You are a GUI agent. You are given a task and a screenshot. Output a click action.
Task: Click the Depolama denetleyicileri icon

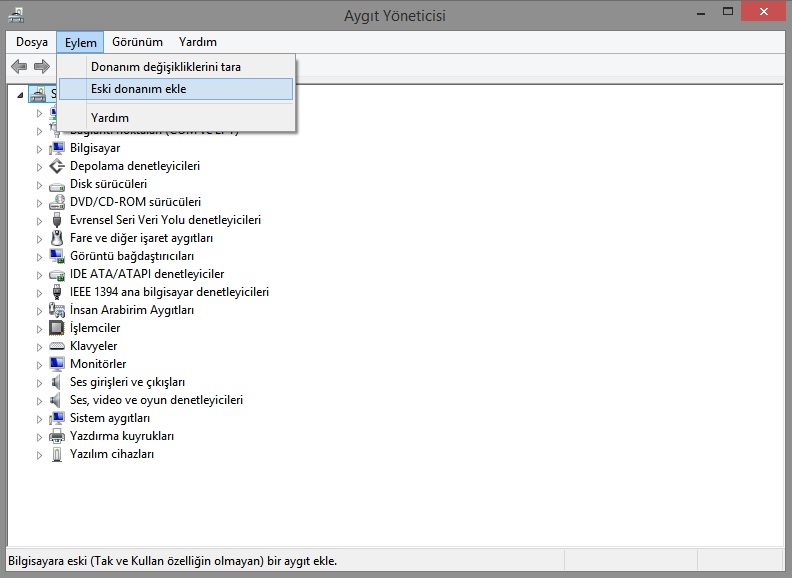pyautogui.click(x=57, y=166)
